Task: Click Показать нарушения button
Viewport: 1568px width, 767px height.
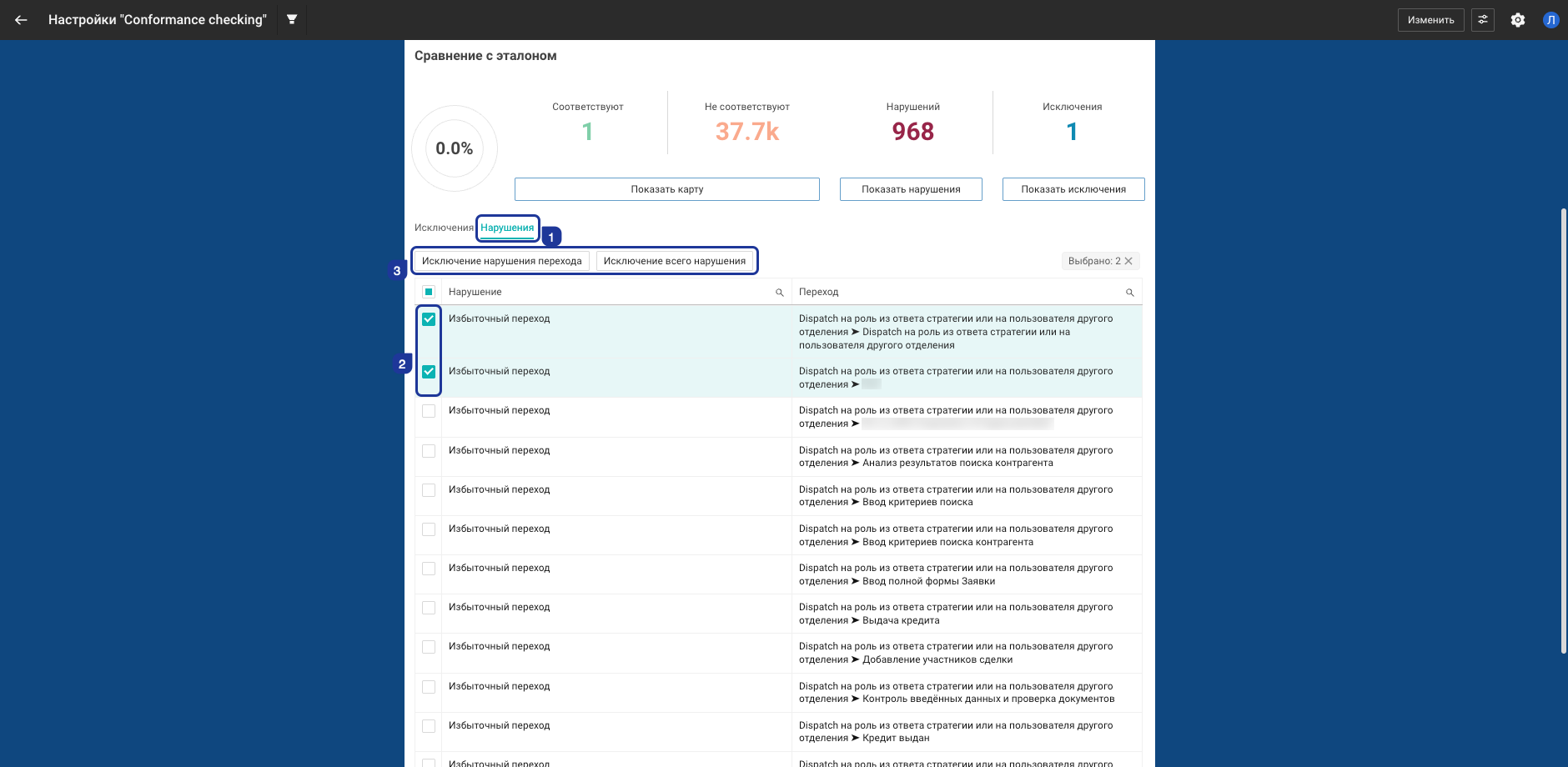Action: [911, 189]
